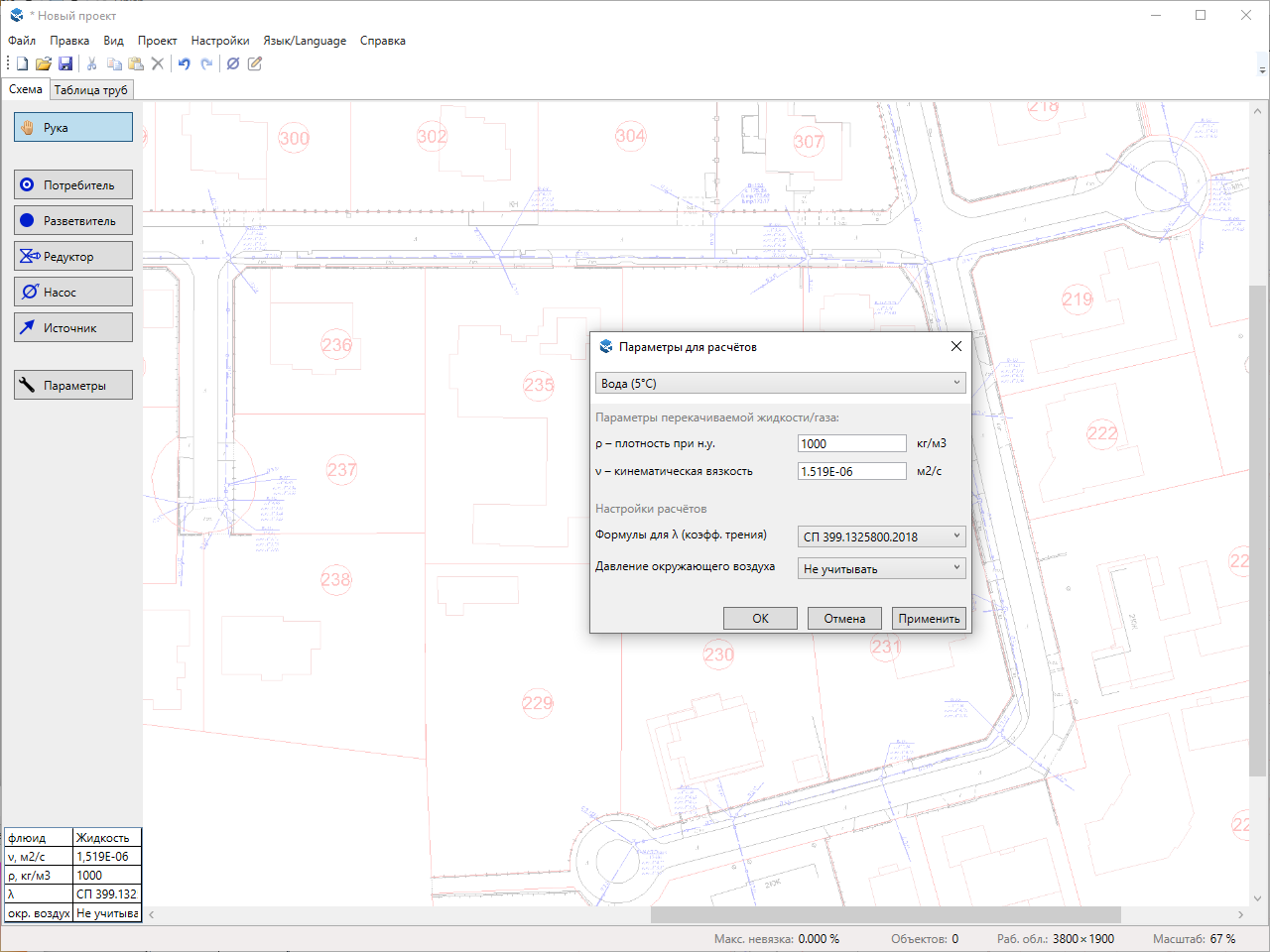The height and width of the screenshot is (952, 1270).
Task: Open a project with the folder icon
Action: coord(44,63)
